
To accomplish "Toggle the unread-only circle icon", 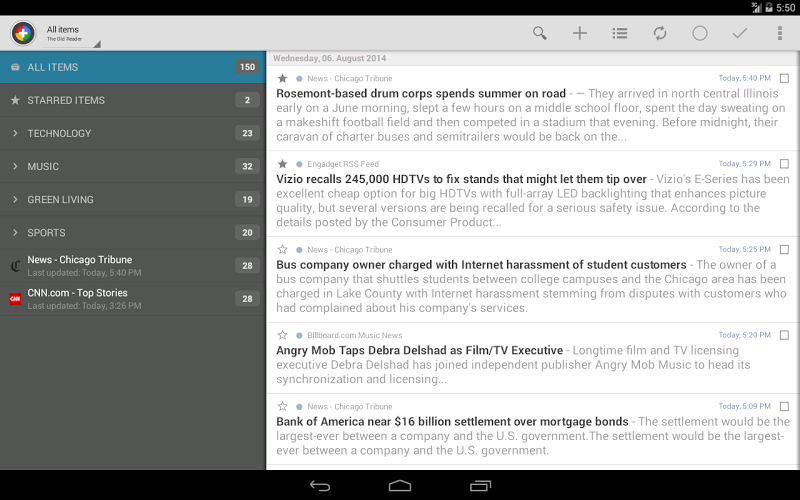I will point(699,33).
